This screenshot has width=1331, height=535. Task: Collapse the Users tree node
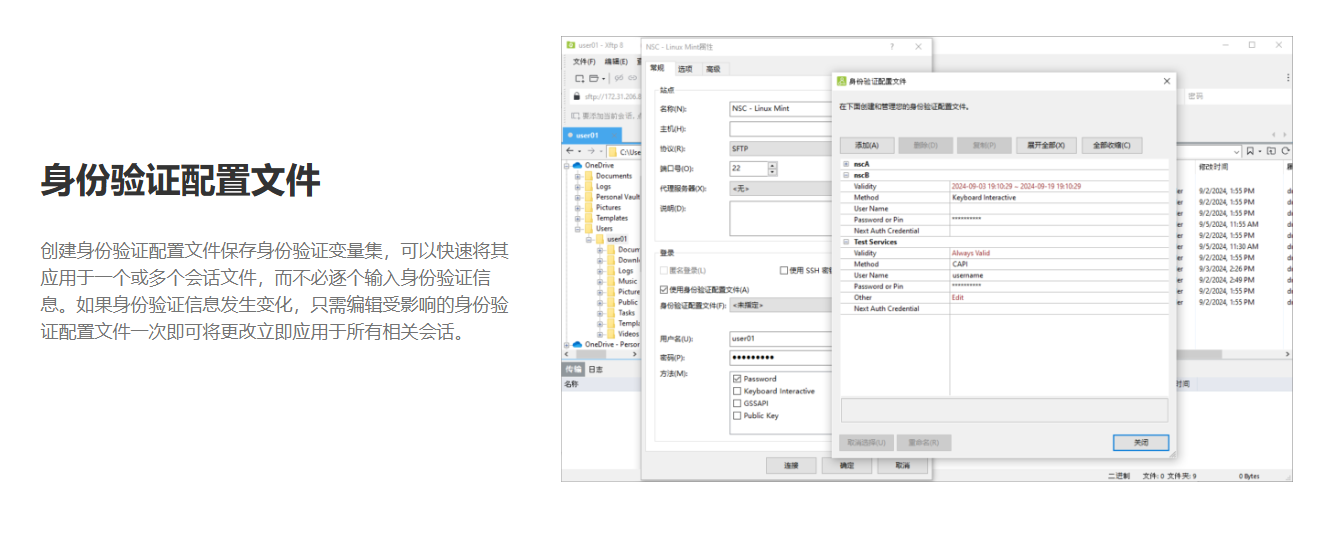click(x=577, y=229)
